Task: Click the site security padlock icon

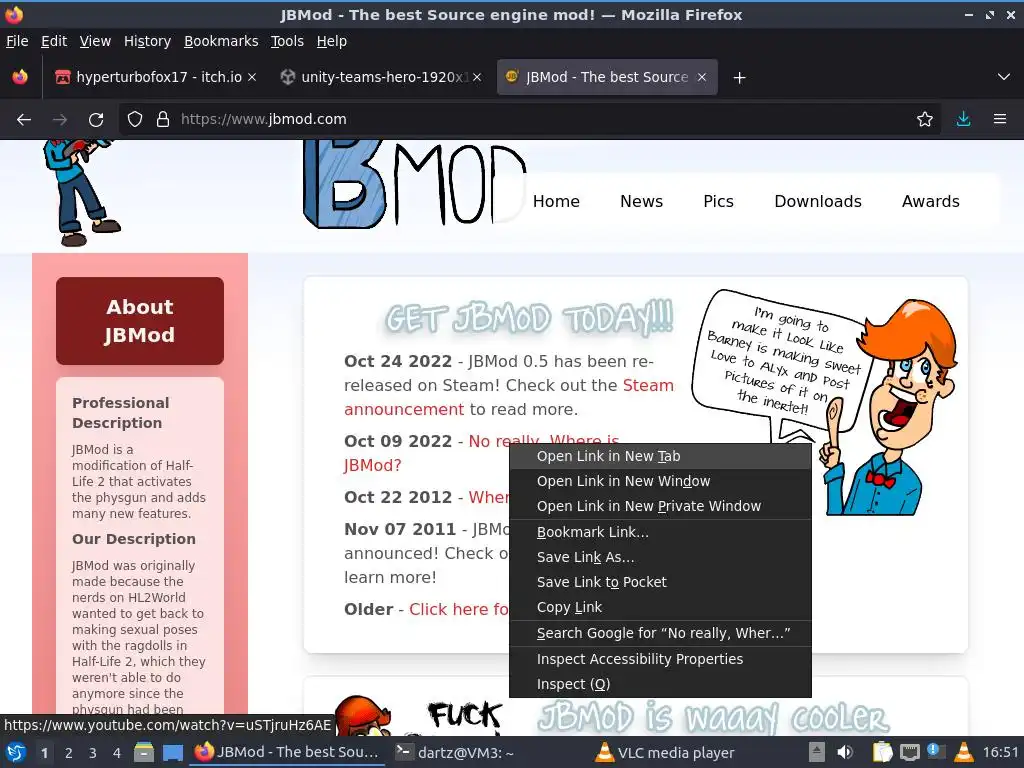Action: coord(163,120)
